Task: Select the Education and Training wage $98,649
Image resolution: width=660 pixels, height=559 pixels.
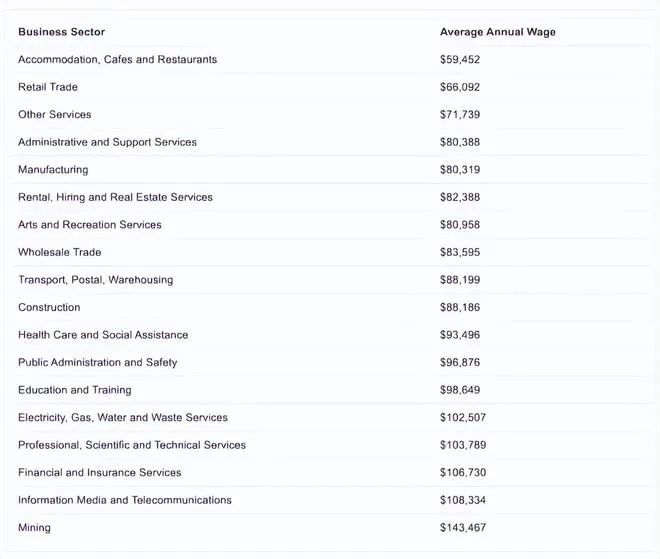Action: [459, 390]
